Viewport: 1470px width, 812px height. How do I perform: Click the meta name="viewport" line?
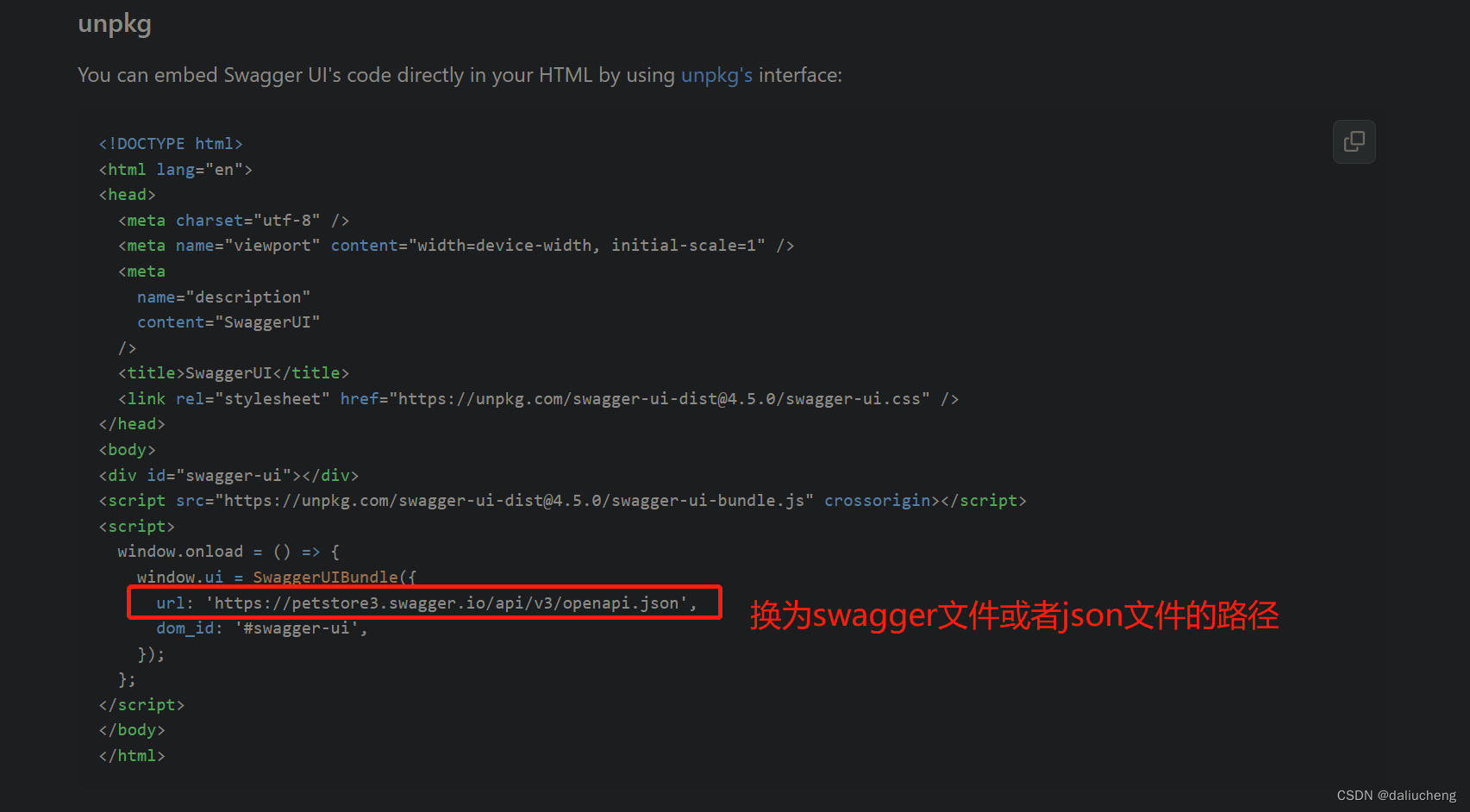coord(456,246)
